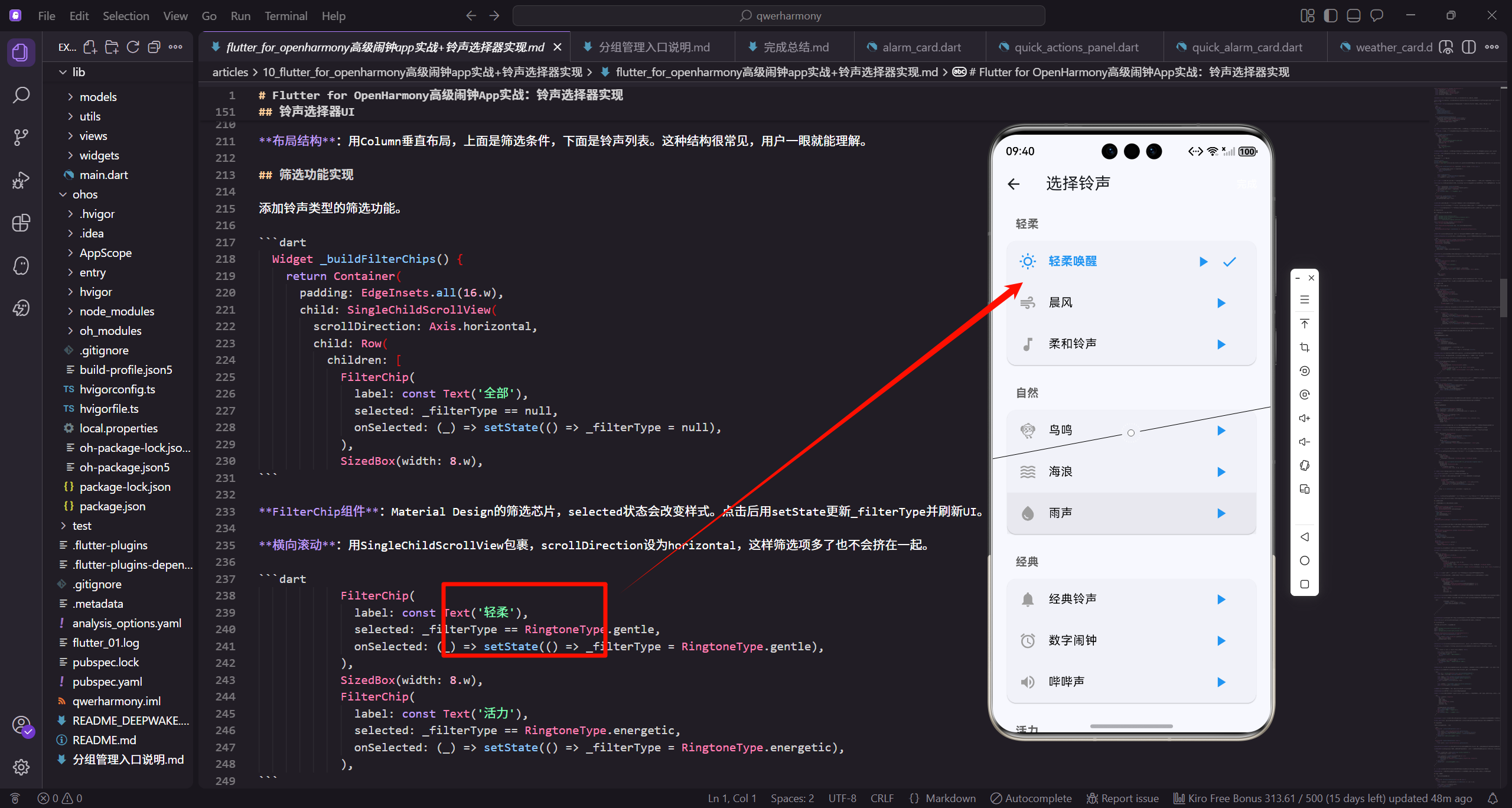1512x808 pixels.
Task: Play preview of 海浪 ringtone
Action: click(1221, 472)
